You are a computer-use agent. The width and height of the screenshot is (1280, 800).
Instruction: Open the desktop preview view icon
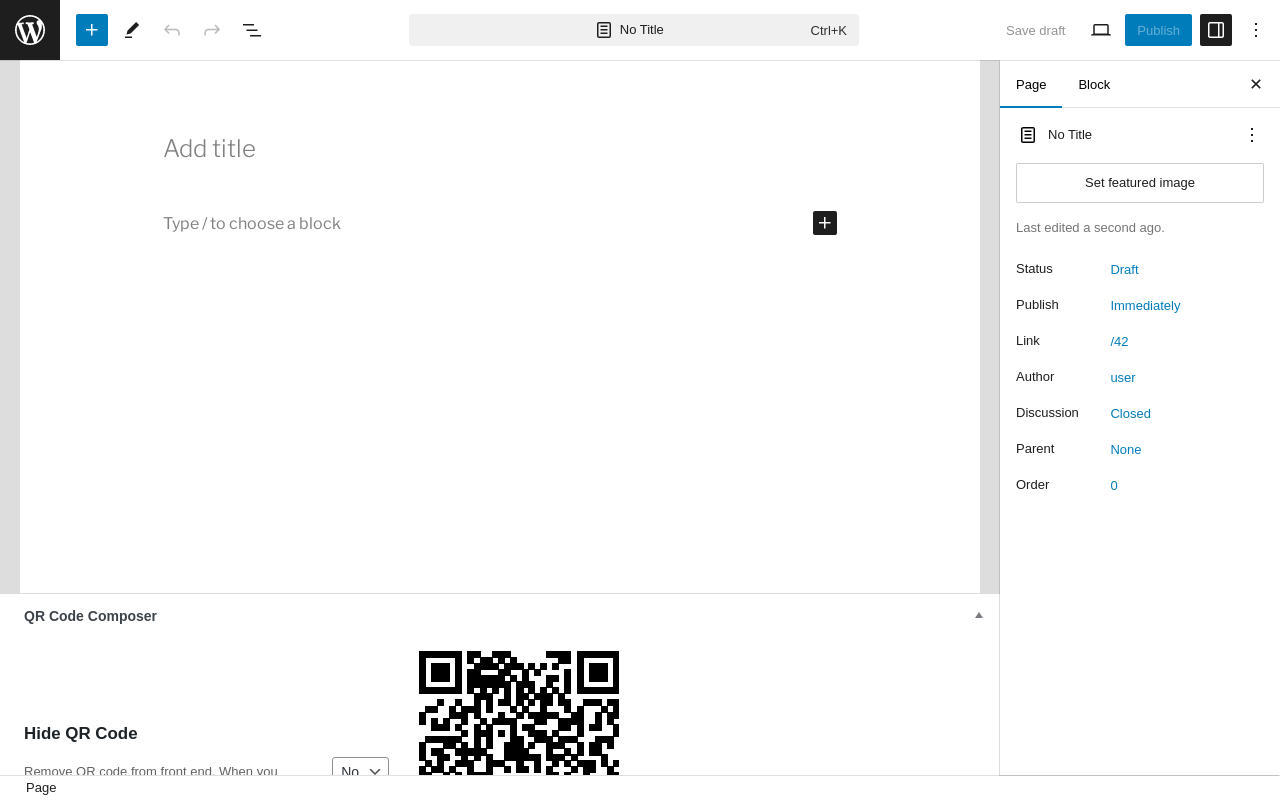coord(1101,30)
